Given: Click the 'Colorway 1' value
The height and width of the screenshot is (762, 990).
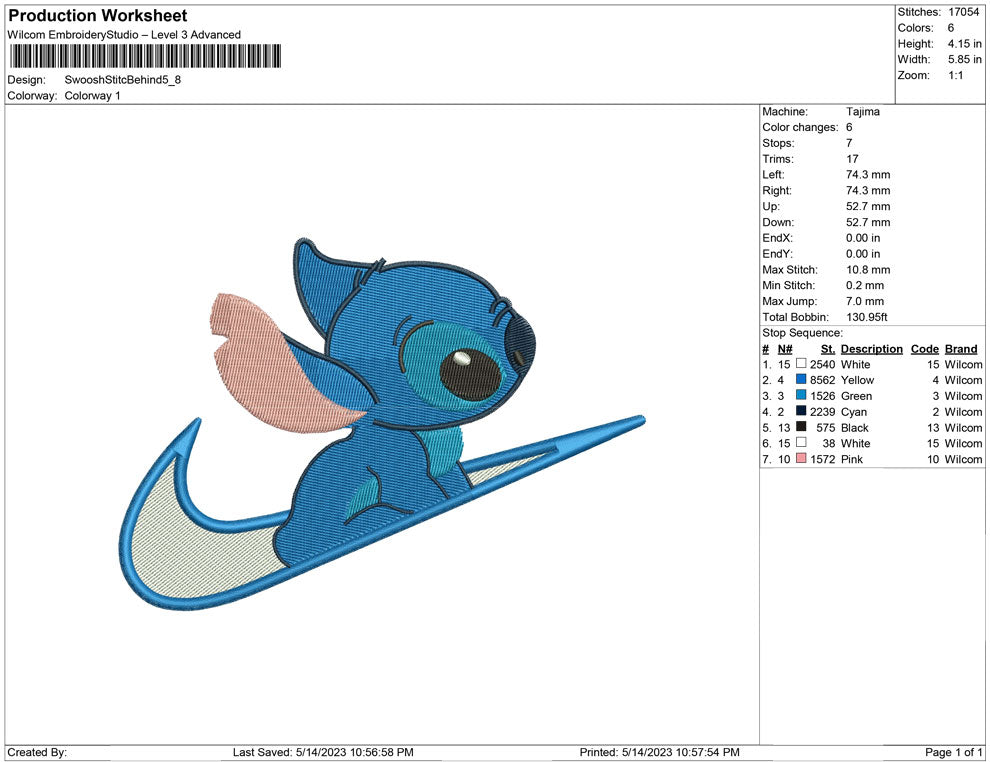Looking at the screenshot, I should pos(92,96).
